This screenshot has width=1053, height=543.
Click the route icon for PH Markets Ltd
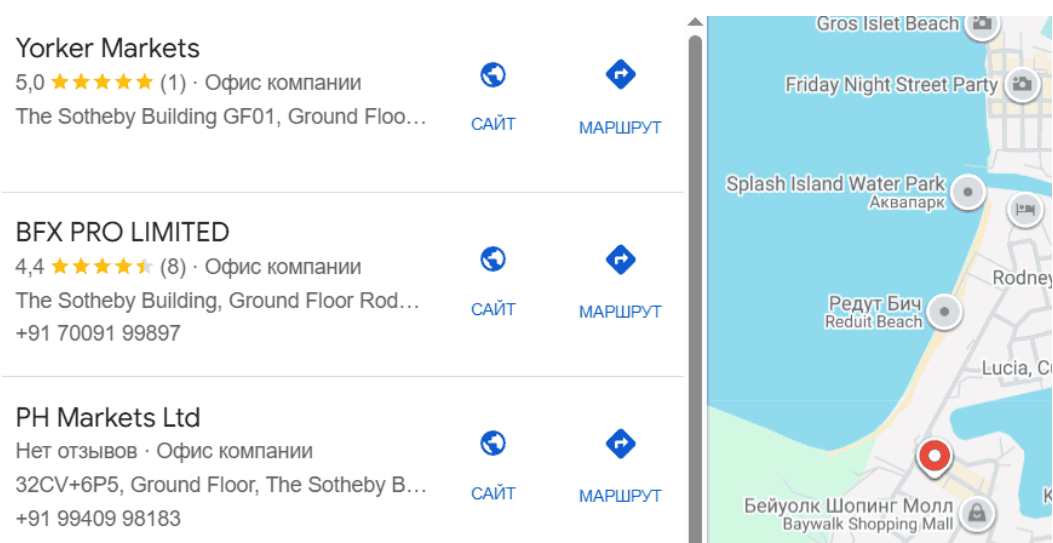pyautogui.click(x=620, y=443)
